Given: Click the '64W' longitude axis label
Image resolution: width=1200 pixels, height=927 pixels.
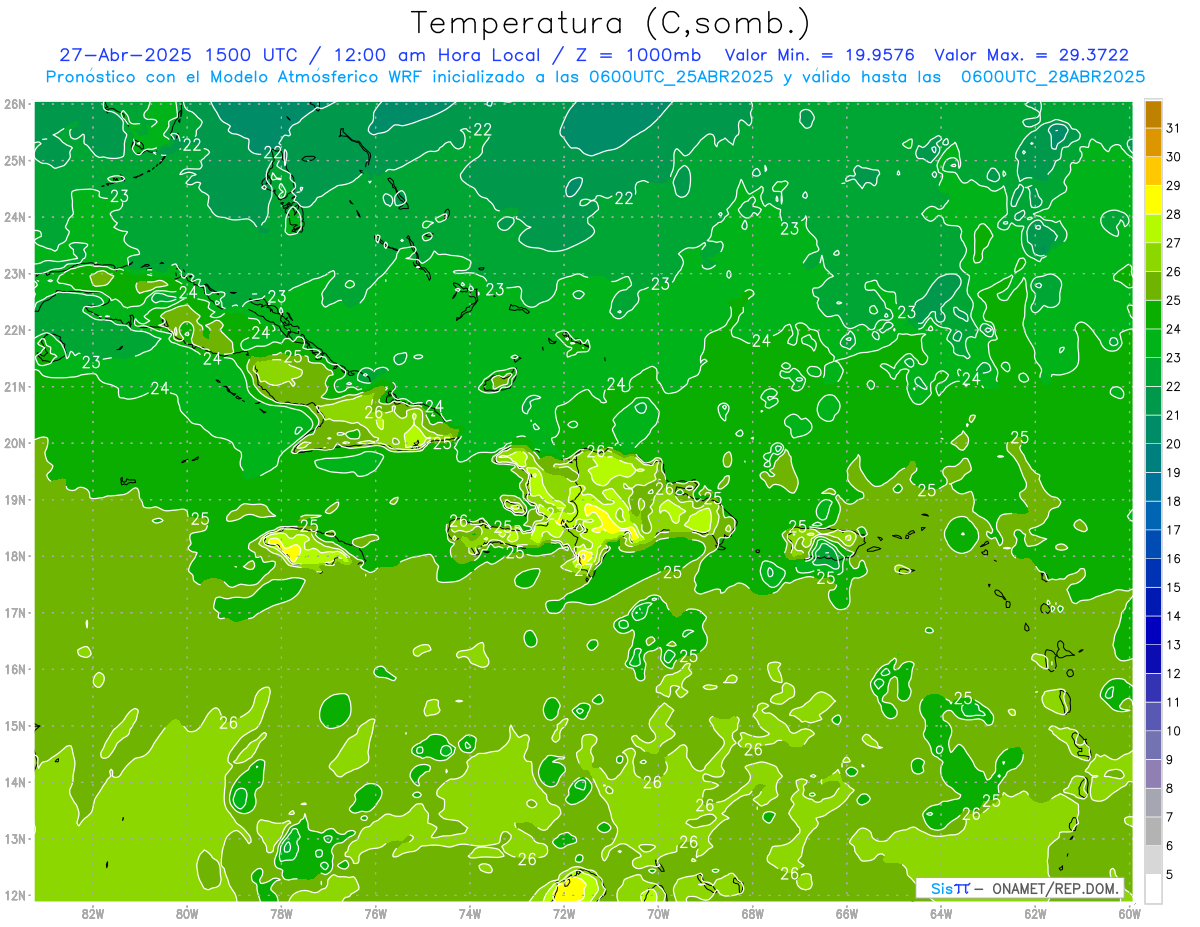Looking at the screenshot, I should [941, 913].
